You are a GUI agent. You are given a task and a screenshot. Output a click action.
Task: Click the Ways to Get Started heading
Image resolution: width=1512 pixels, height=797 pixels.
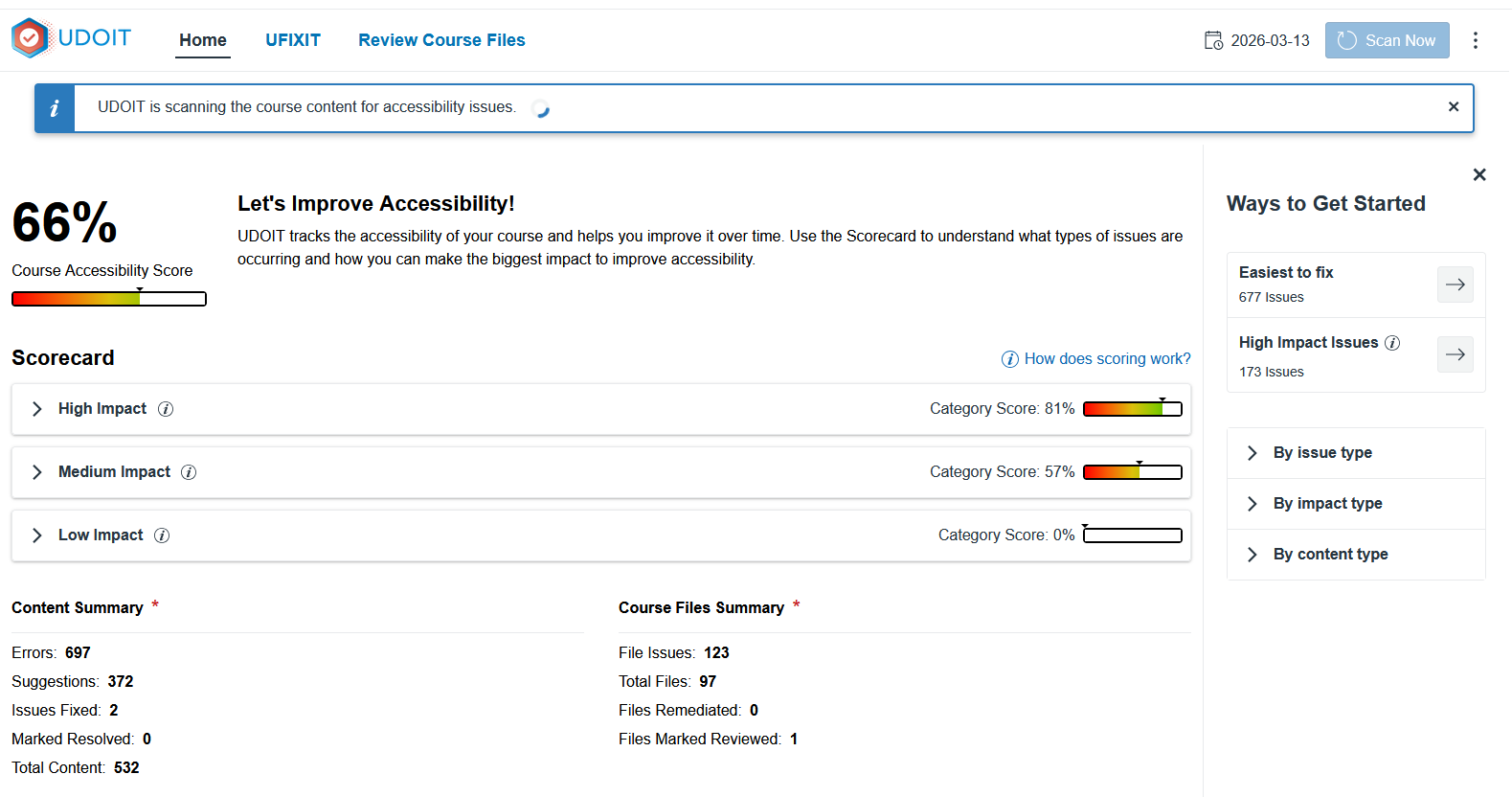[x=1326, y=203]
